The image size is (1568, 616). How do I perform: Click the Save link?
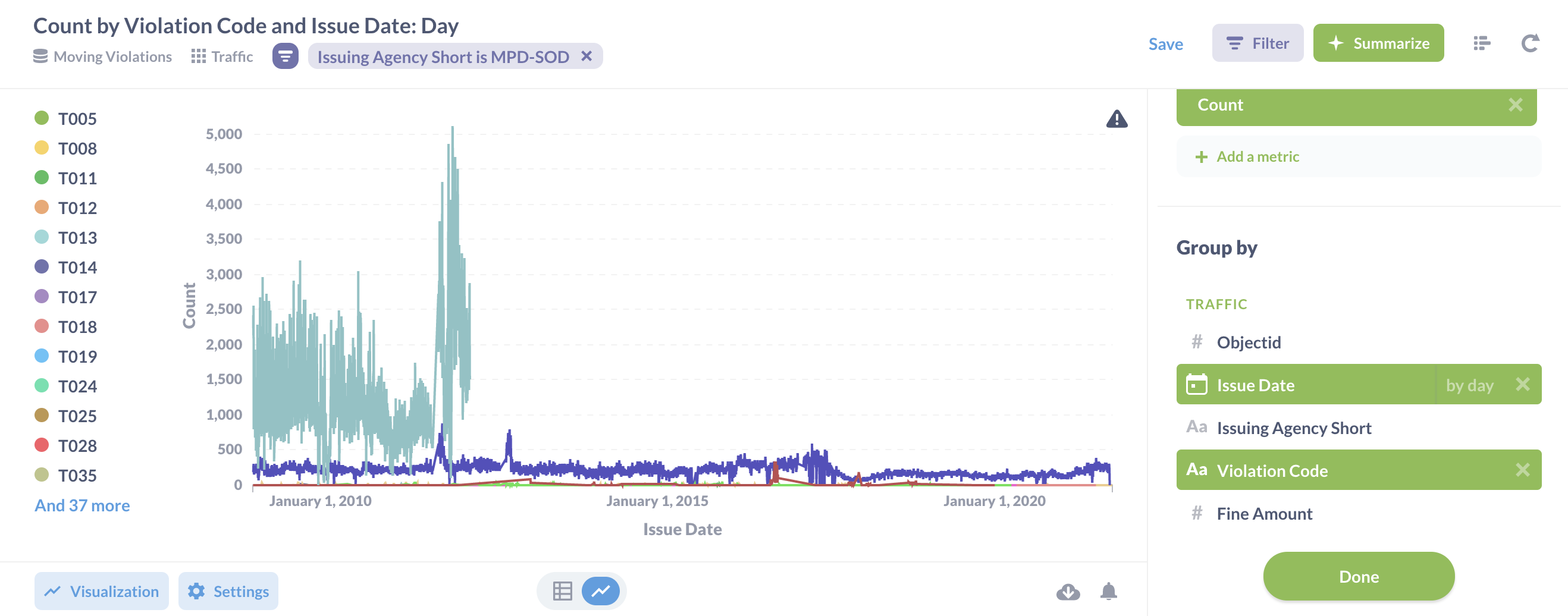coord(1165,44)
